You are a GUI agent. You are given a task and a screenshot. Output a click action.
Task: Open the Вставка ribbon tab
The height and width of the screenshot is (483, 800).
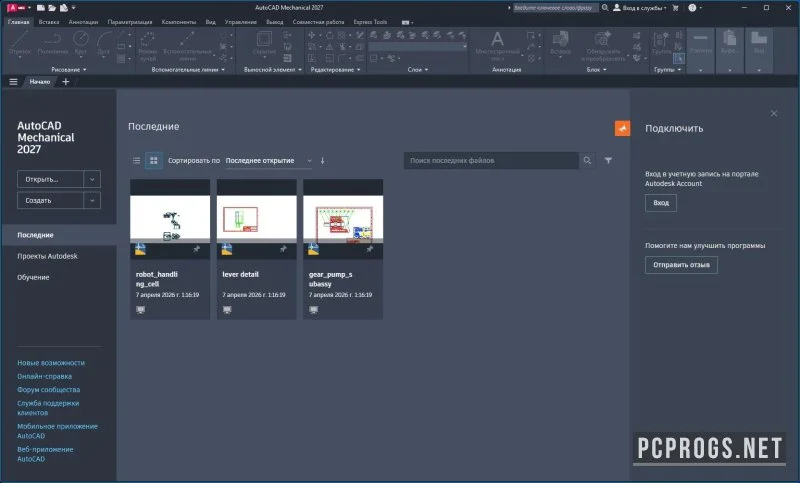(x=49, y=22)
